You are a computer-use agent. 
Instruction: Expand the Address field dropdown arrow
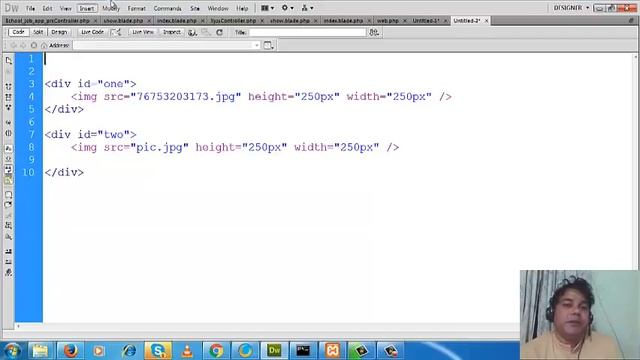(x=257, y=45)
